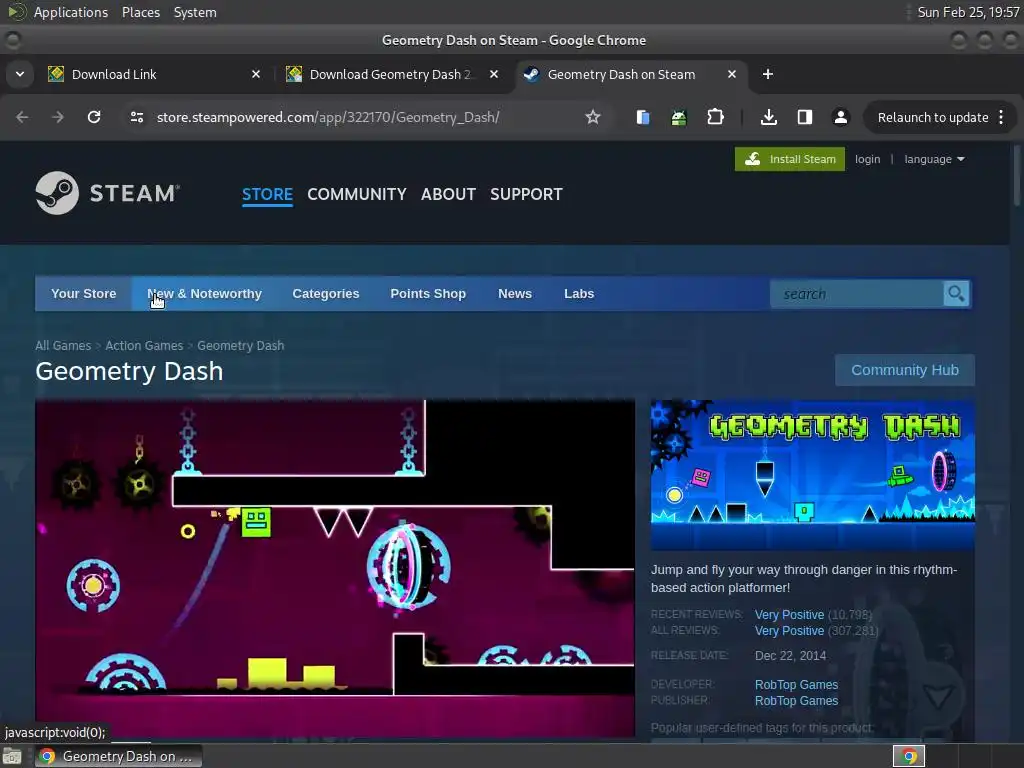The height and width of the screenshot is (768, 1024).
Task: Open the COMMUNITY menu
Action: tap(357, 194)
